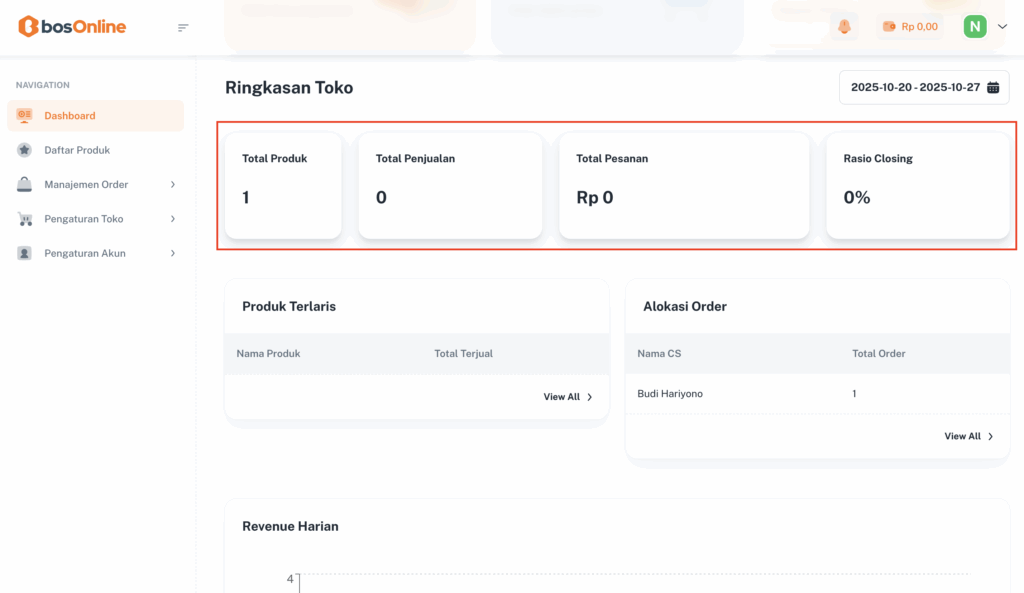The image size is (1024, 593).
Task: Open the green N user avatar
Action: (975, 27)
